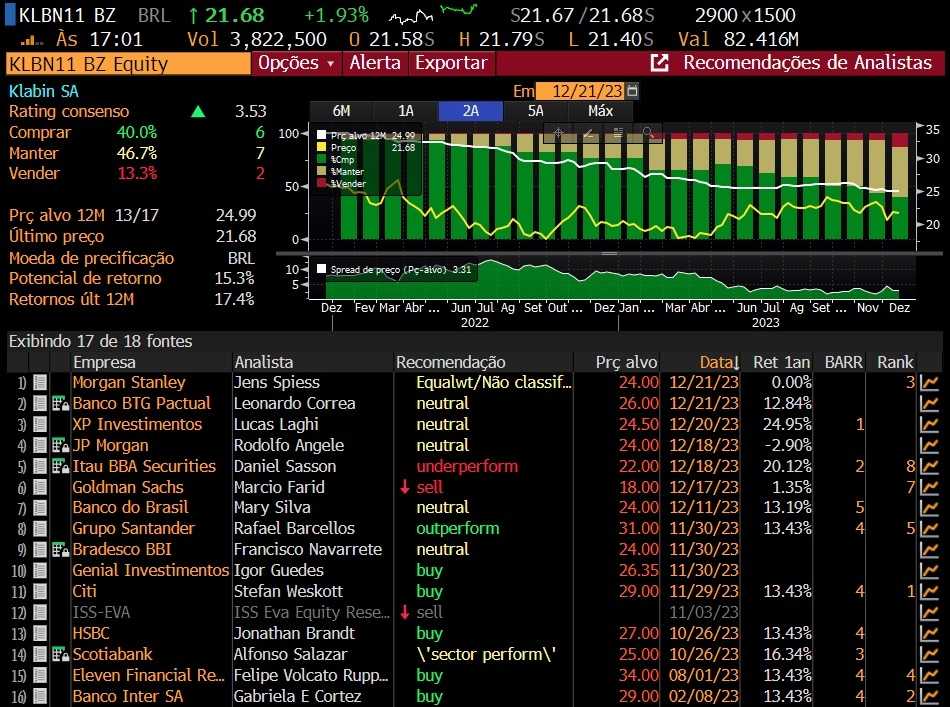950x707 pixels.
Task: Click the crosshair tool in chart toolbar
Action: click(x=559, y=133)
